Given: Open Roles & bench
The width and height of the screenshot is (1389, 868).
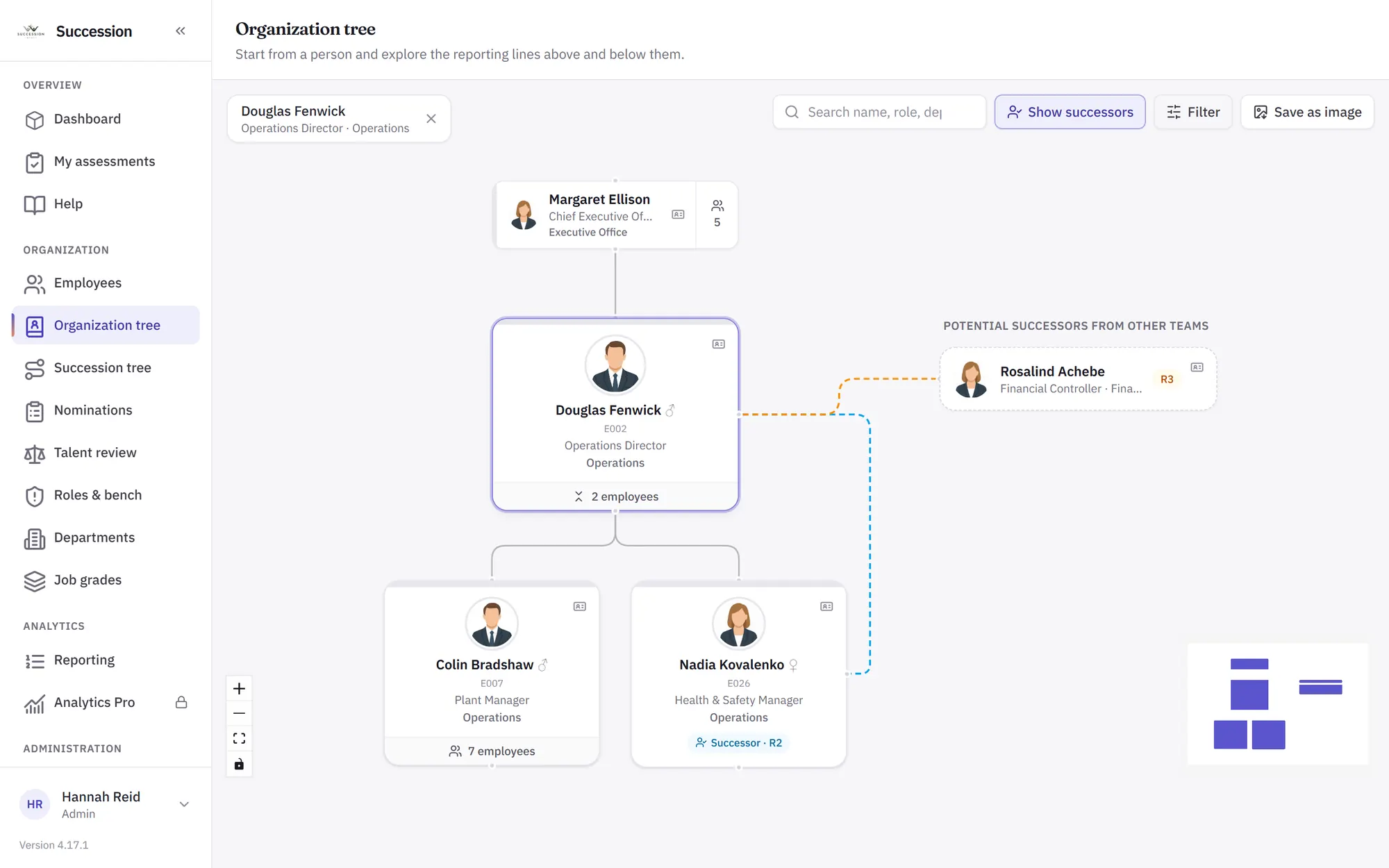Looking at the screenshot, I should [106, 495].
